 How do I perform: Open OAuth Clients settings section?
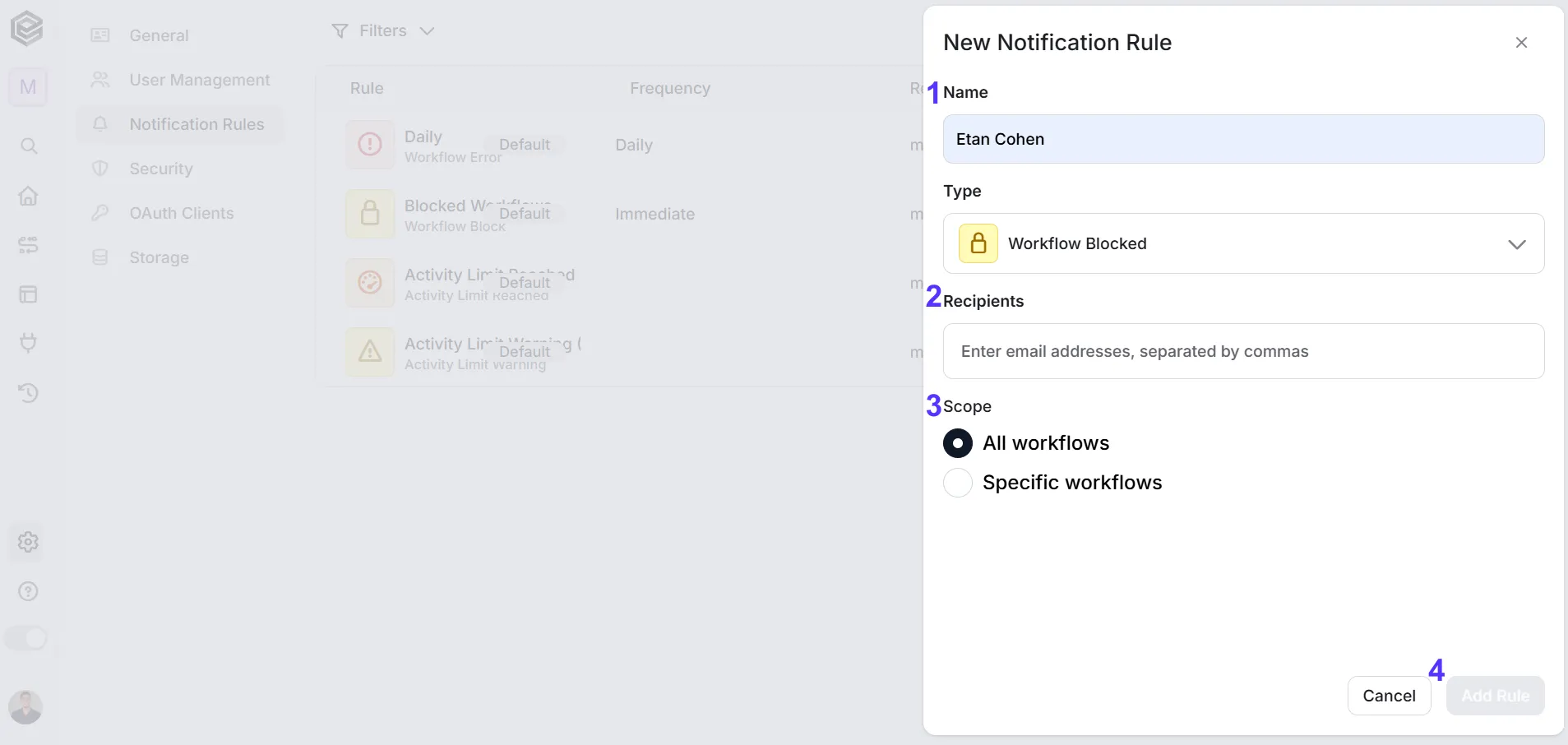(182, 213)
